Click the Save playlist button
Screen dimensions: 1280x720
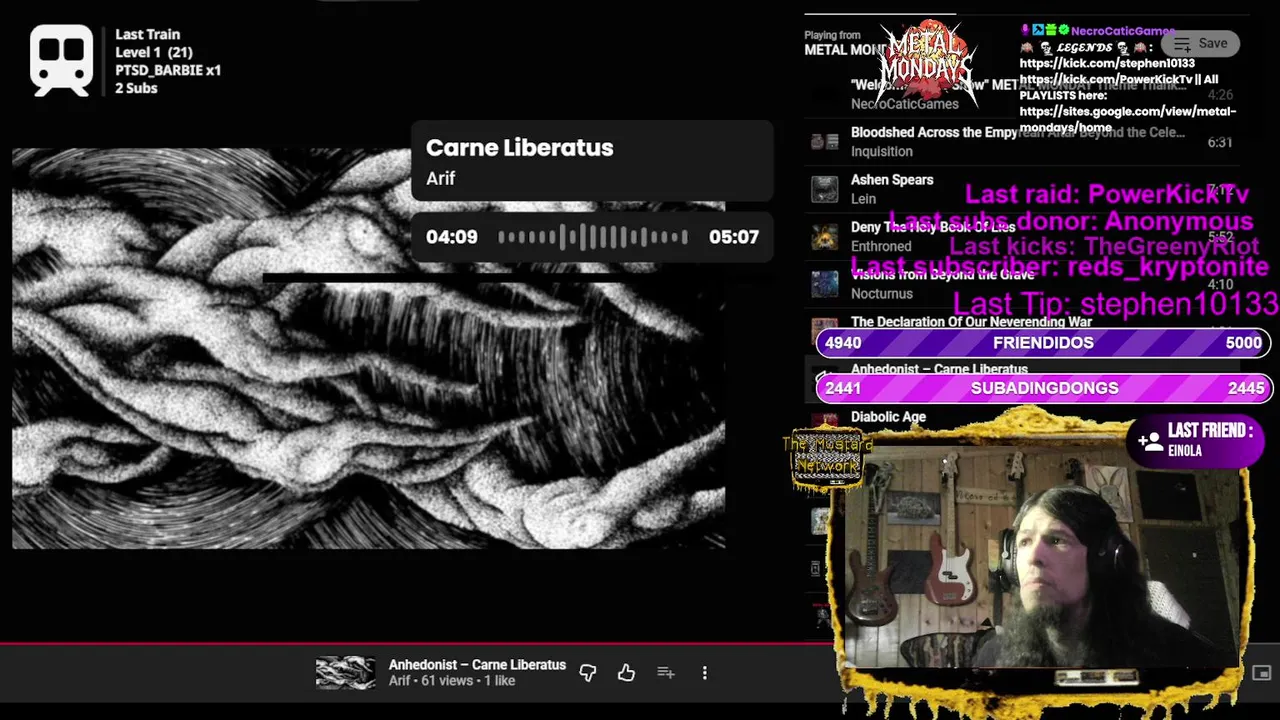(x=1200, y=43)
